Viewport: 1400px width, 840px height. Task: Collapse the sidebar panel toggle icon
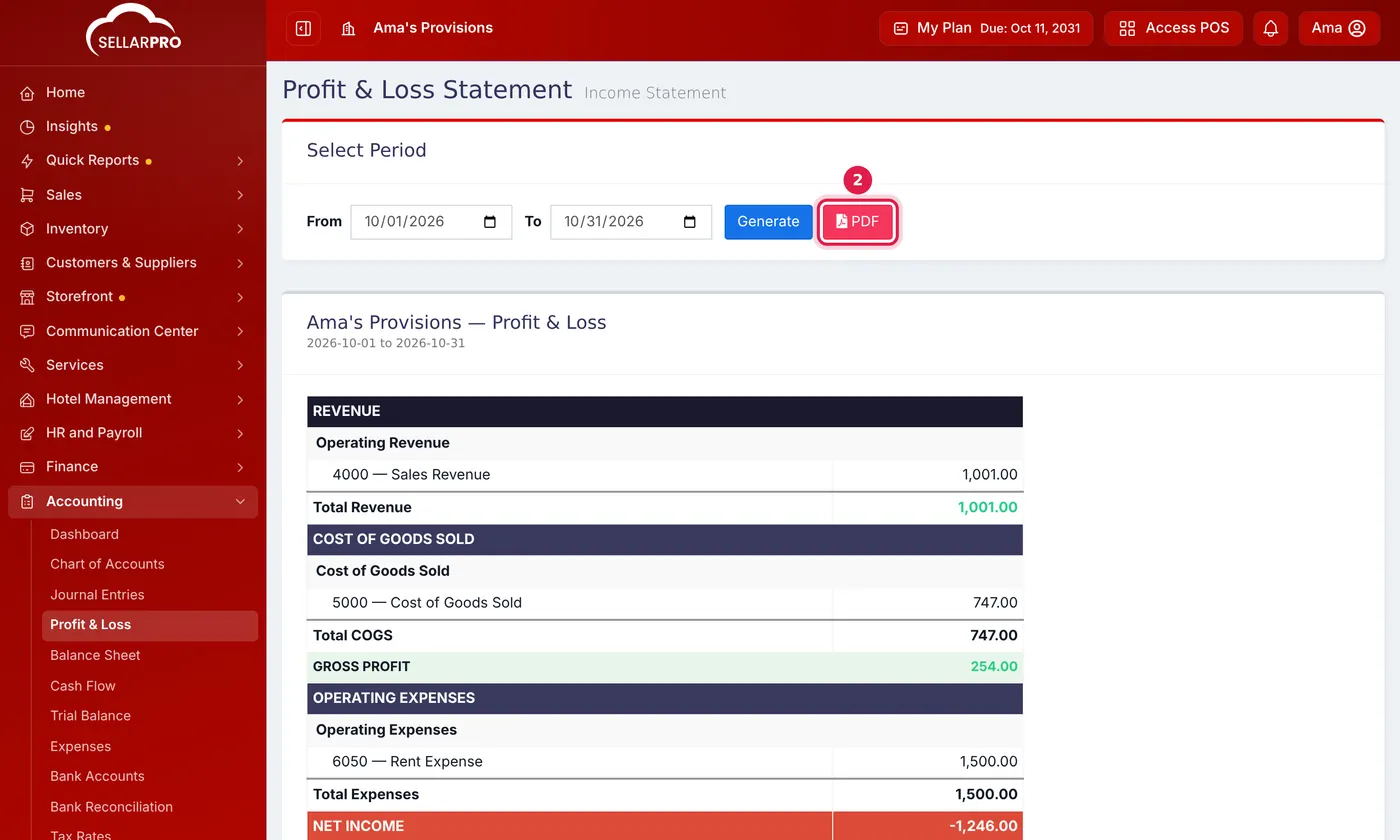303,28
